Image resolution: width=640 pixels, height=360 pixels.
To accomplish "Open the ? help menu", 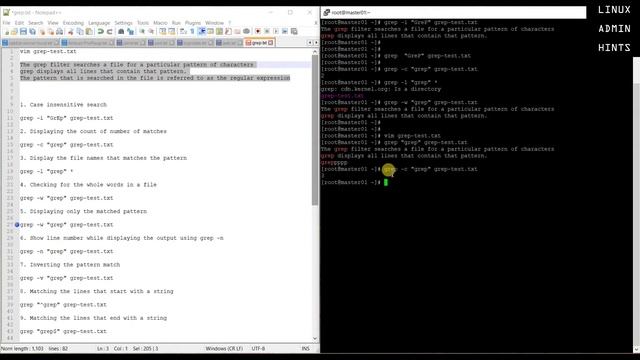I will pyautogui.click(x=229, y=23).
